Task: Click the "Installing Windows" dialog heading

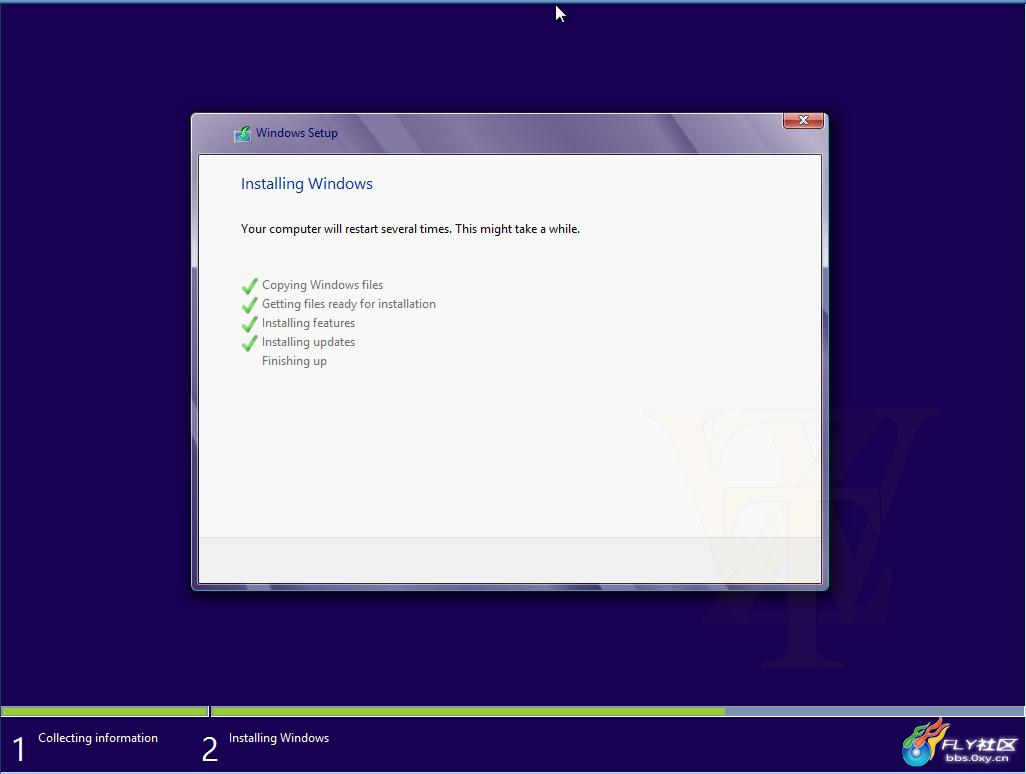Action: coord(307,184)
